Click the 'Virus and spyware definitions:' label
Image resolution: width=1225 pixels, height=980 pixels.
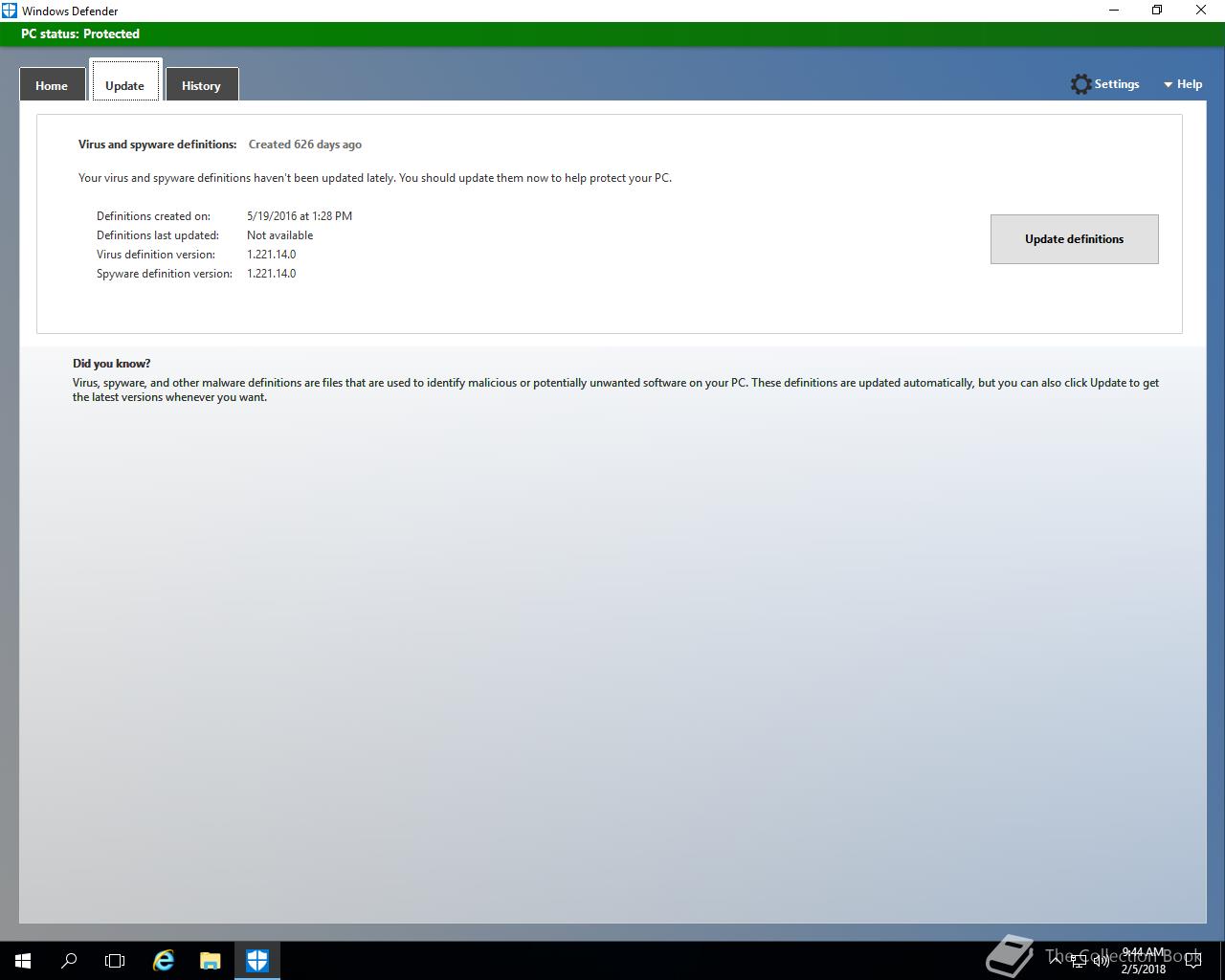pos(157,145)
